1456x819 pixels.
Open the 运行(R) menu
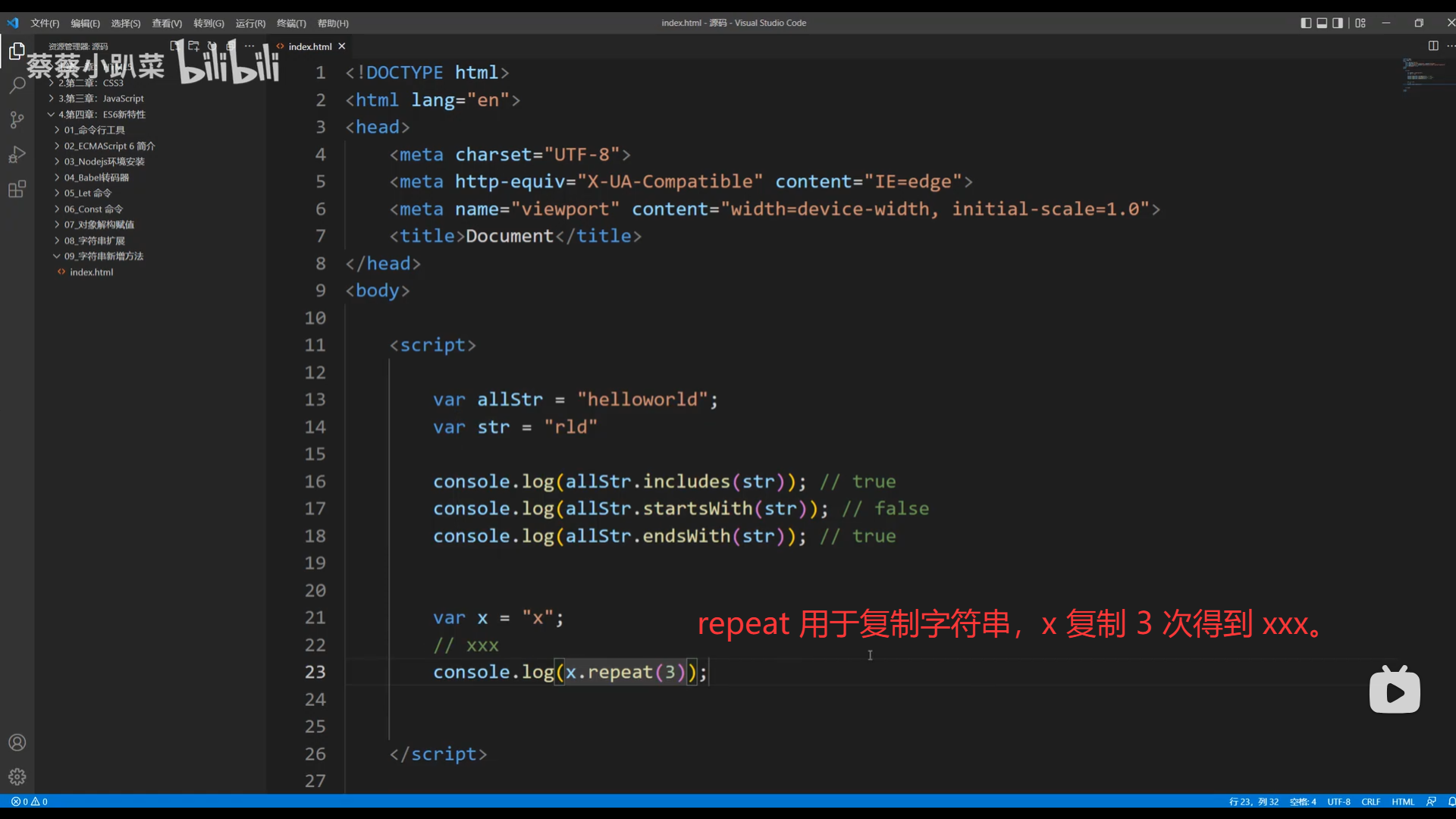[x=250, y=24]
